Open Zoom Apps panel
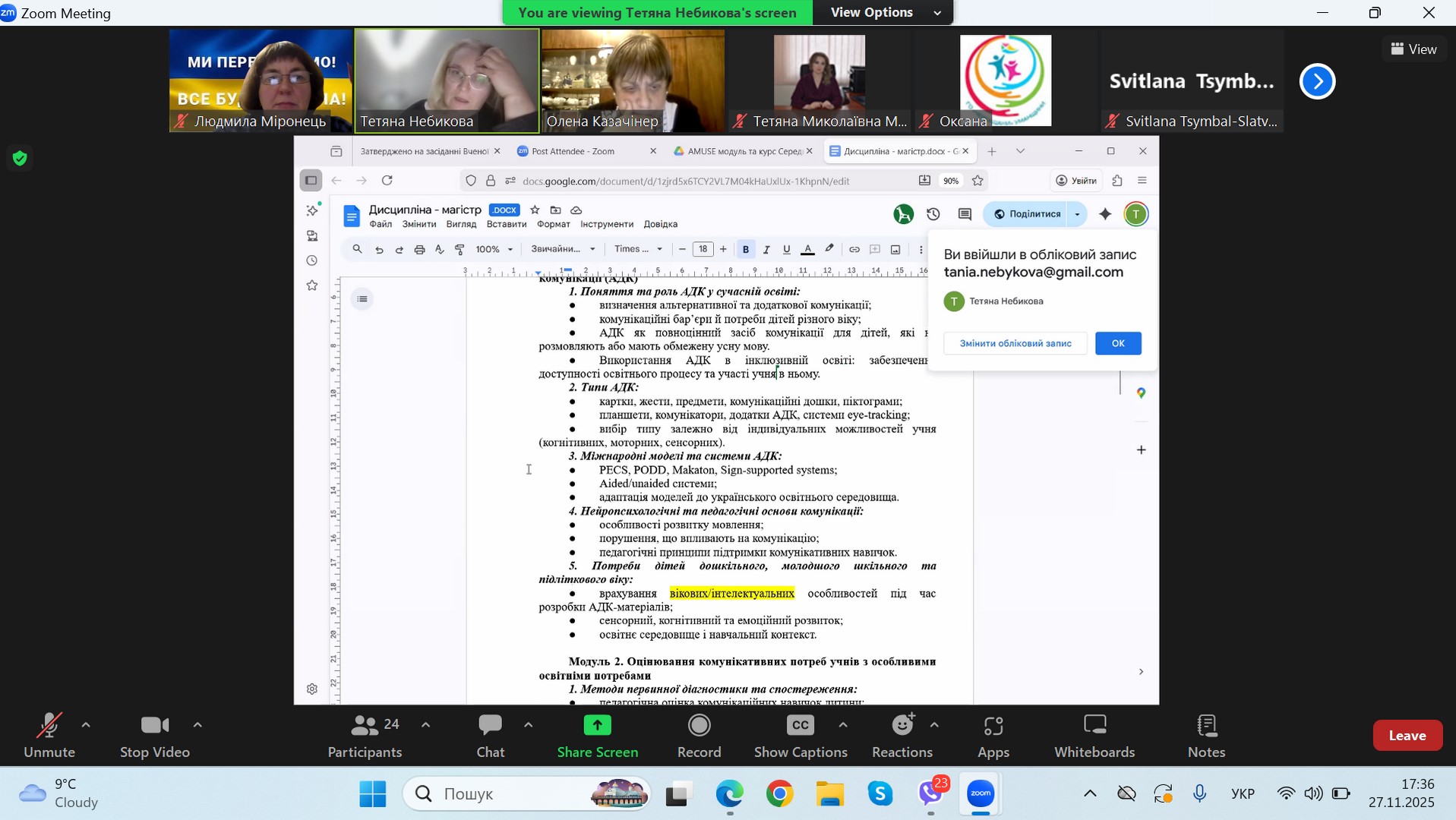1456x820 pixels. click(993, 735)
